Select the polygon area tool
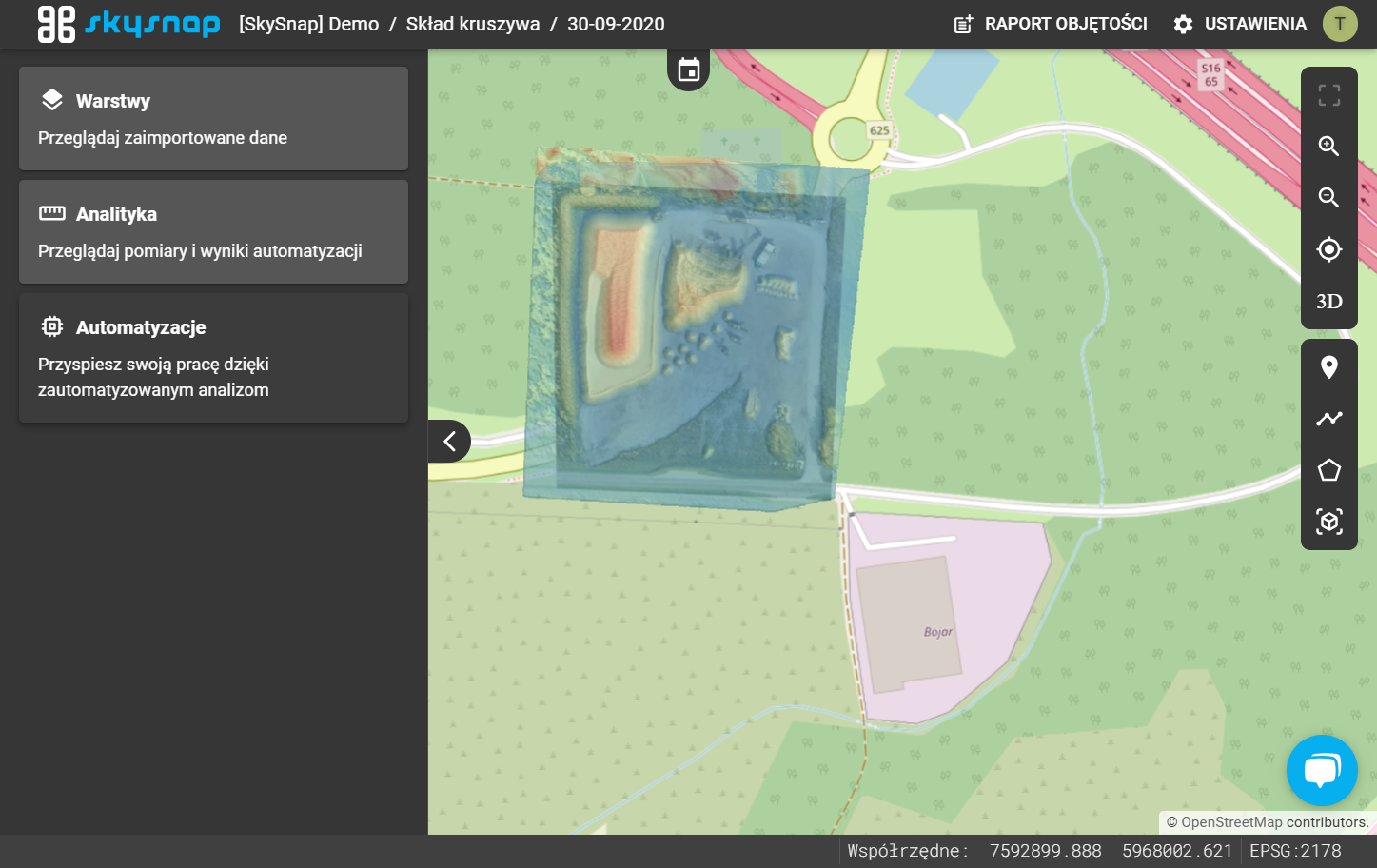The width and height of the screenshot is (1377, 868). (1329, 470)
